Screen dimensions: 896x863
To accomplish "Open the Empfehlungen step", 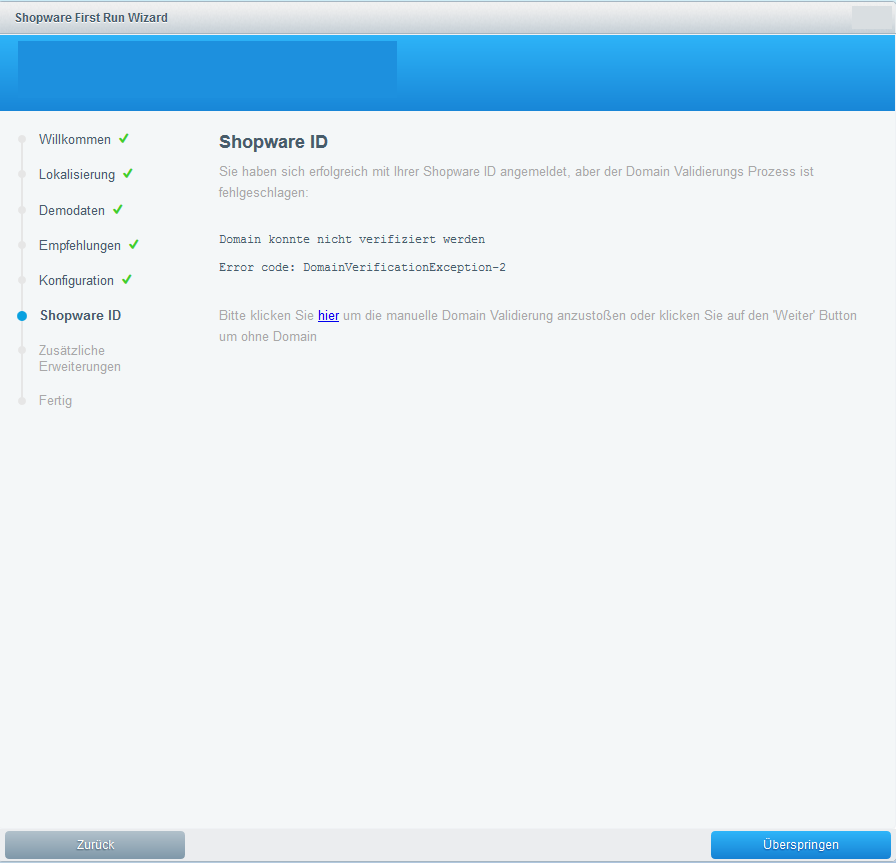I will click(79, 245).
